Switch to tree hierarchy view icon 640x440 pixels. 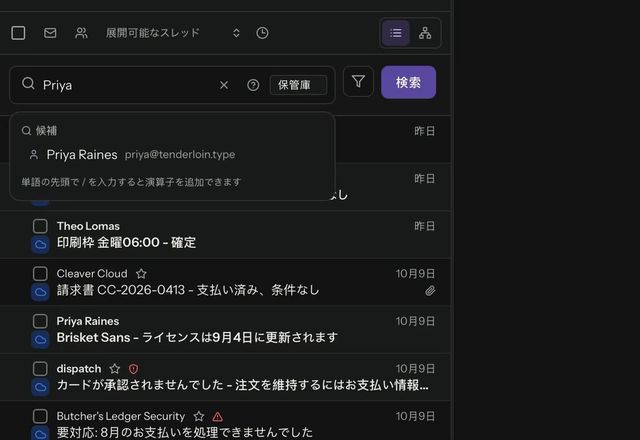pyautogui.click(x=425, y=33)
